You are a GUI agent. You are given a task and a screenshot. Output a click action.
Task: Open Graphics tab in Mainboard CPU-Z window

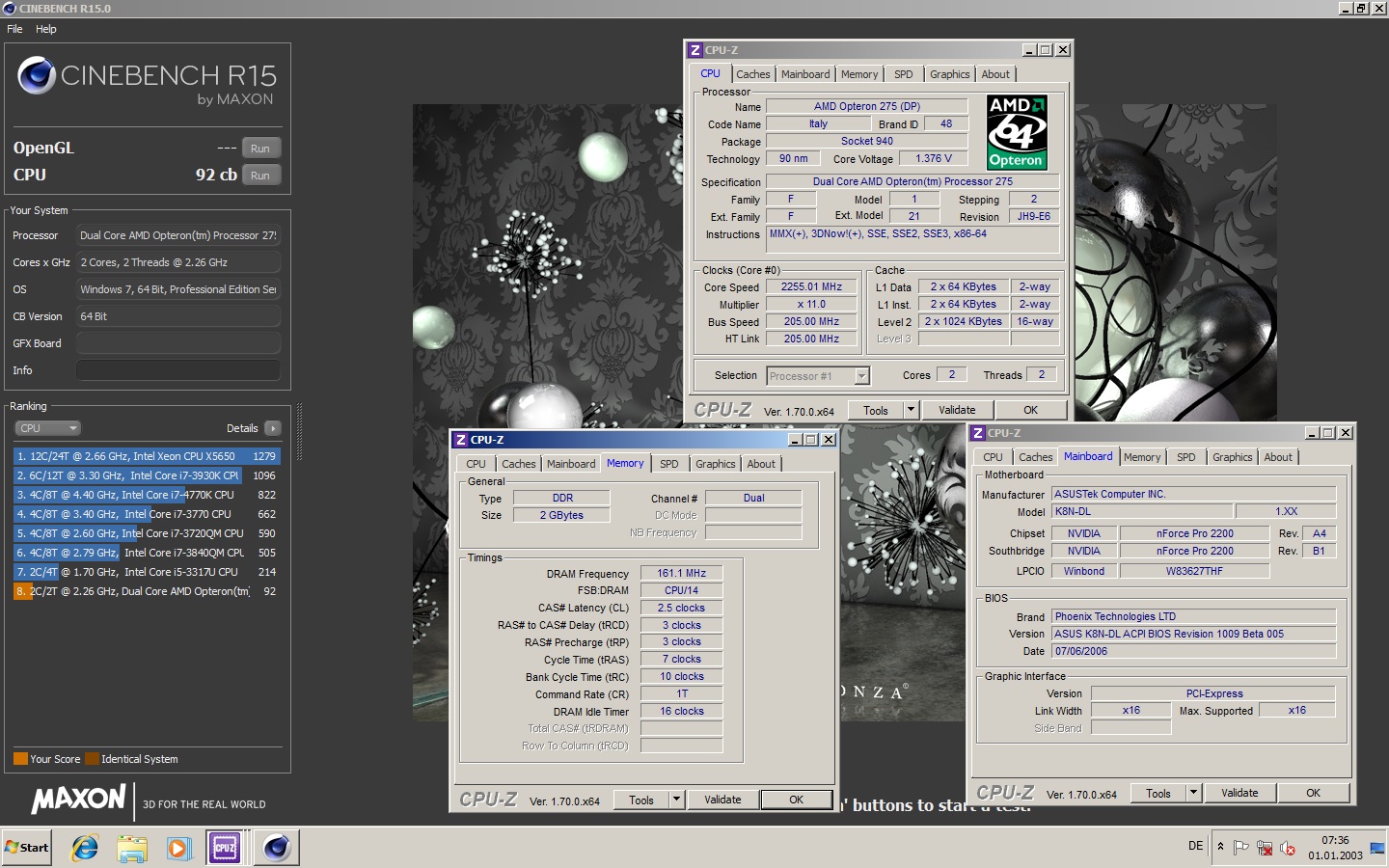(1233, 457)
